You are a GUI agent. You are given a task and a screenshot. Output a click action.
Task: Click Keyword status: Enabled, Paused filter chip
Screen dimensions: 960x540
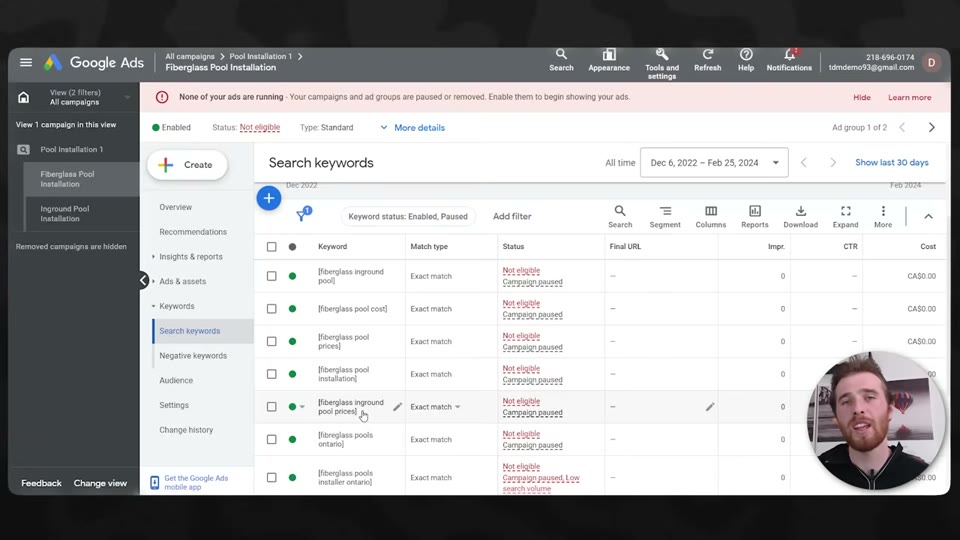click(x=408, y=216)
